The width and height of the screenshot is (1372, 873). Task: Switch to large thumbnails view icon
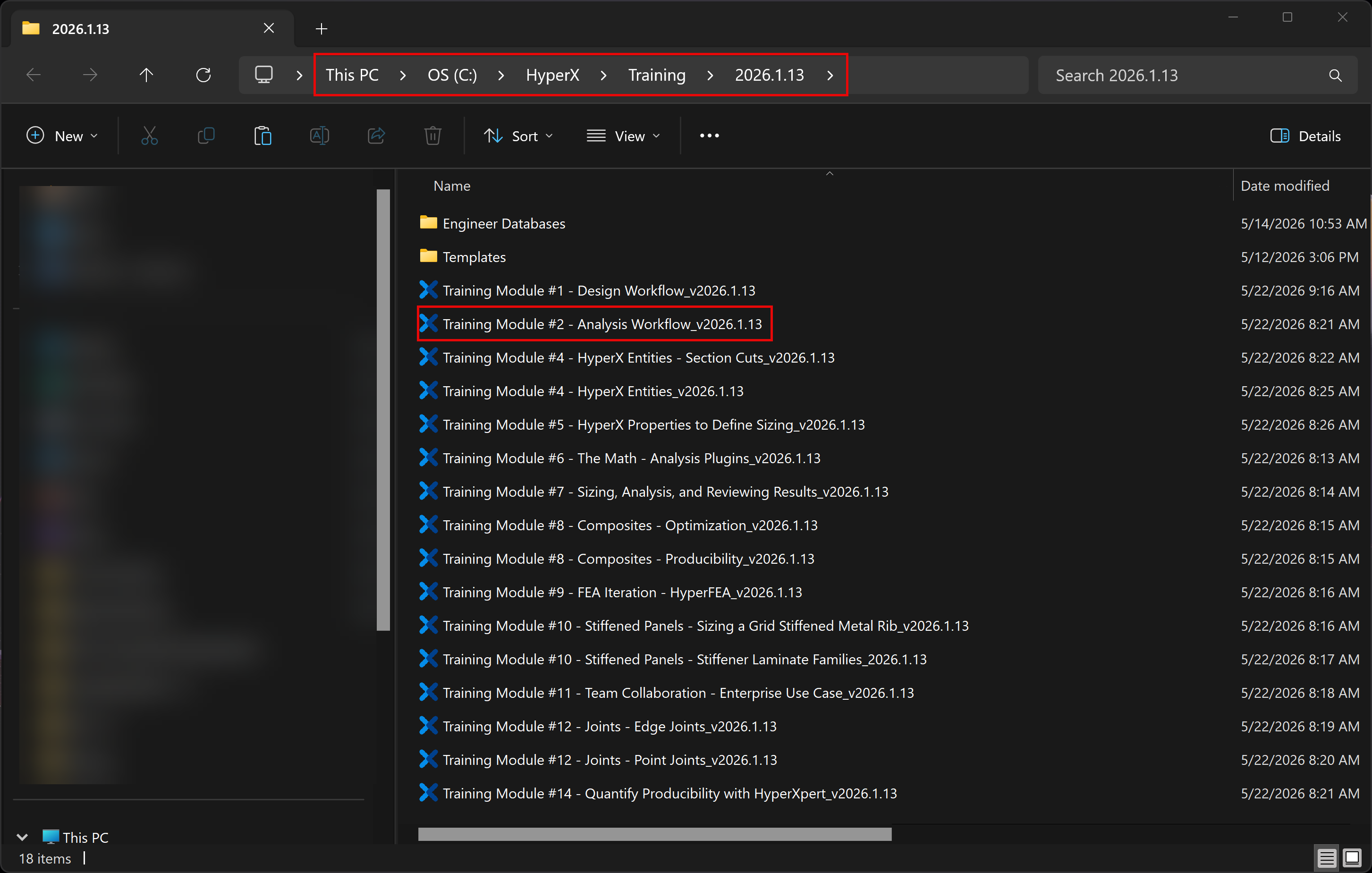tap(1352, 857)
